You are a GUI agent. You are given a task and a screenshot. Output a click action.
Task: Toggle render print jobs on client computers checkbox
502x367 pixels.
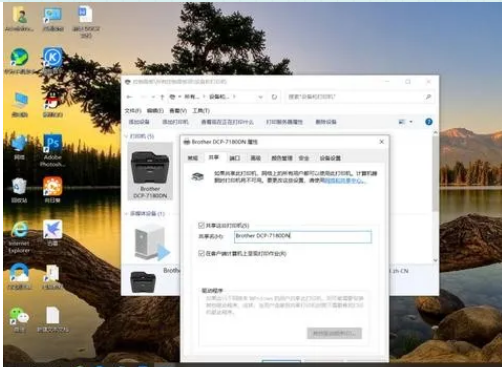click(x=201, y=253)
